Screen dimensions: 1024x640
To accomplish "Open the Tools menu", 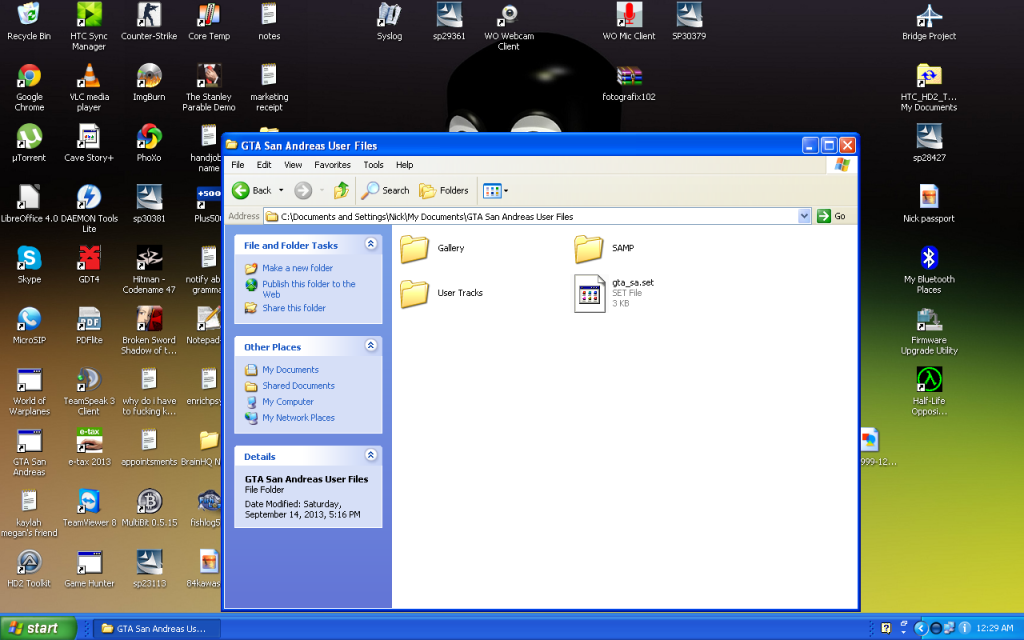I will [374, 165].
